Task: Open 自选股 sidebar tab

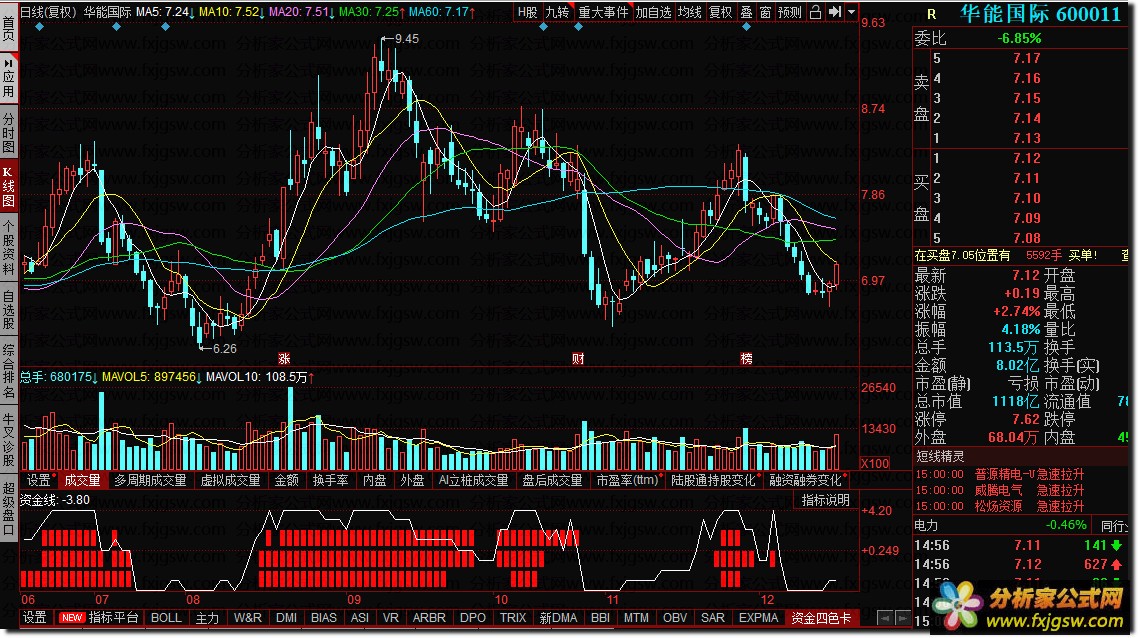Action: coord(9,310)
